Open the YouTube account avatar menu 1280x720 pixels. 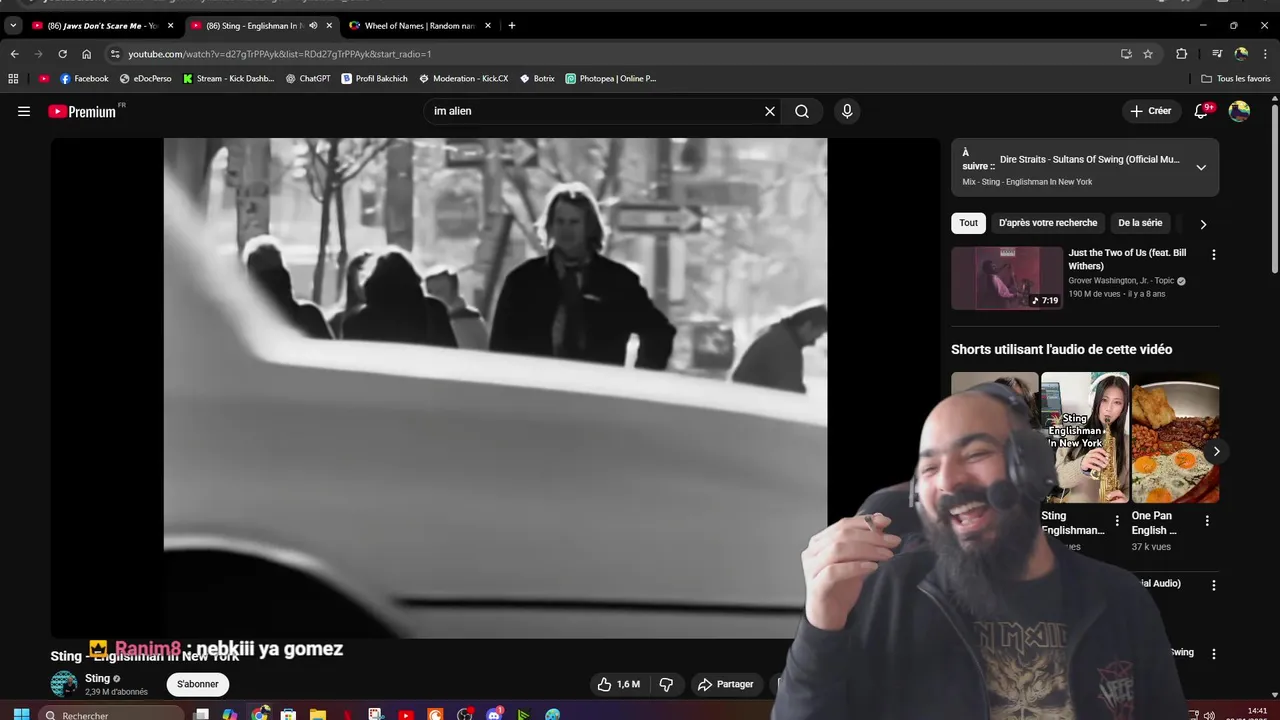(x=1239, y=111)
